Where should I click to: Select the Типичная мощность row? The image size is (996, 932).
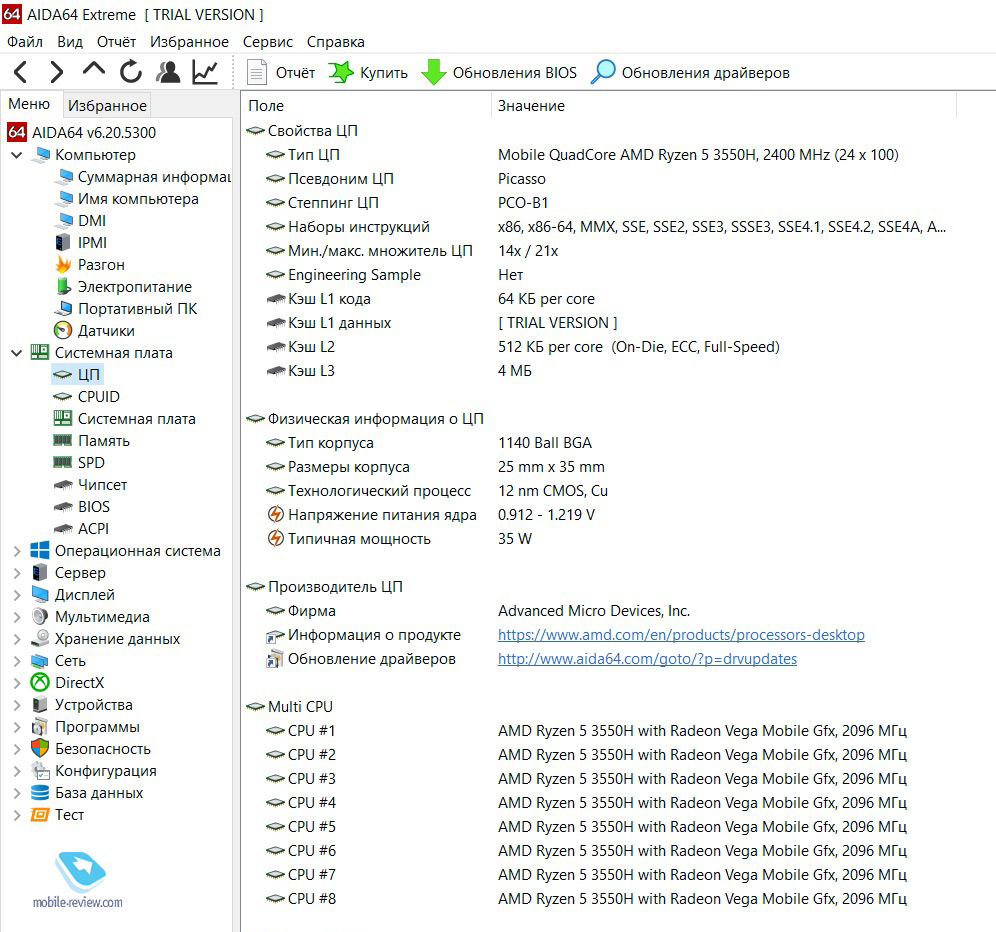pyautogui.click(x=598, y=539)
